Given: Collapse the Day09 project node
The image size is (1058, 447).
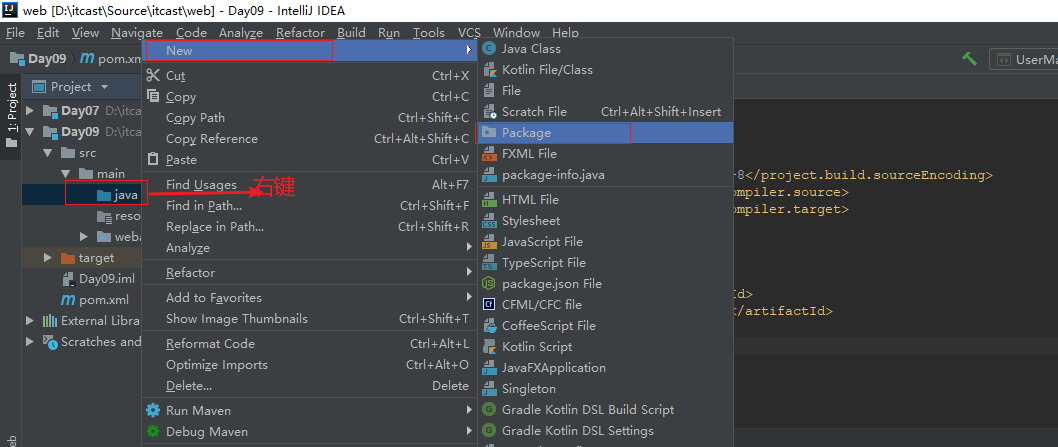Looking at the screenshot, I should click(30, 132).
